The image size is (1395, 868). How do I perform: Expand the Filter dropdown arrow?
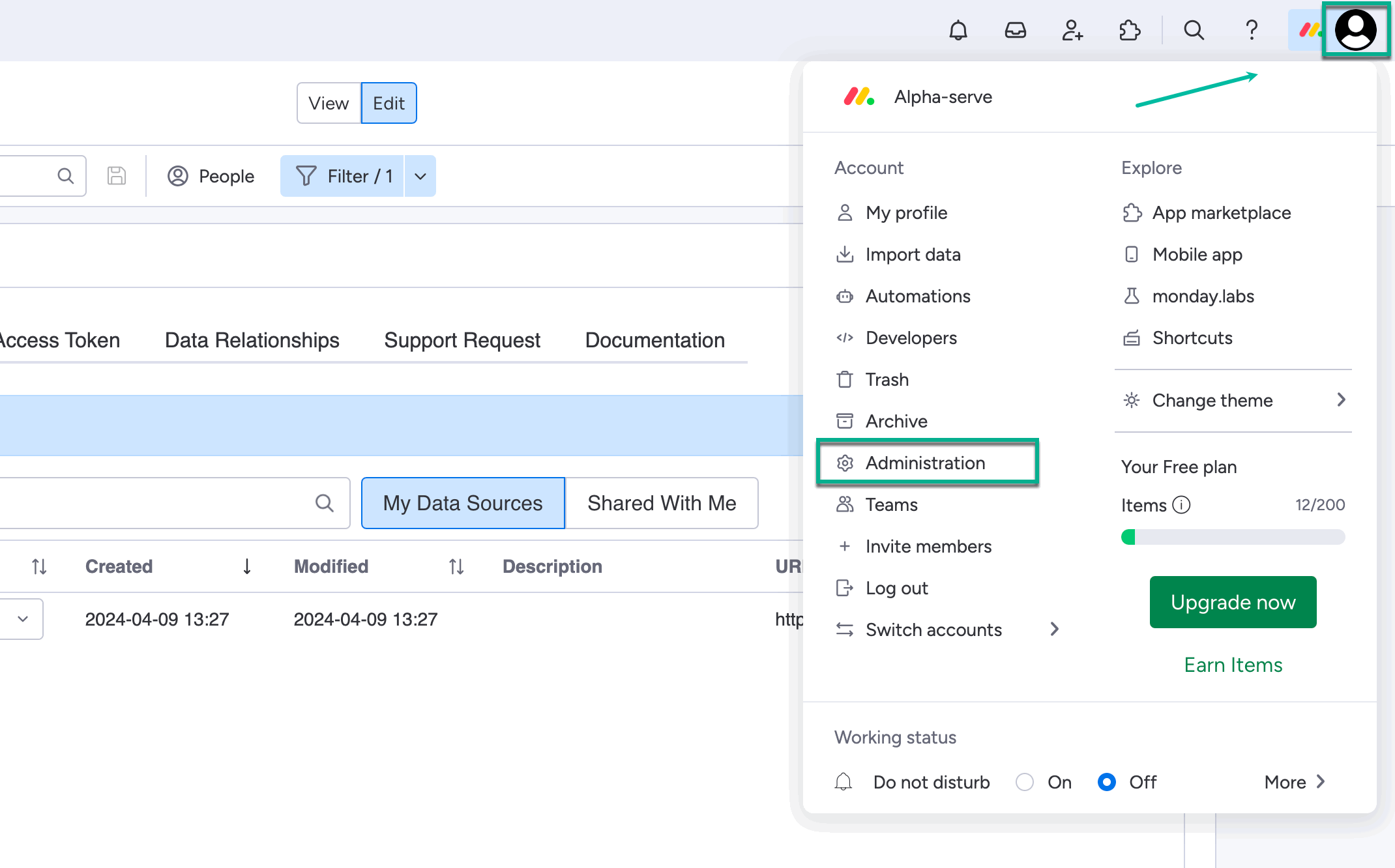[420, 176]
